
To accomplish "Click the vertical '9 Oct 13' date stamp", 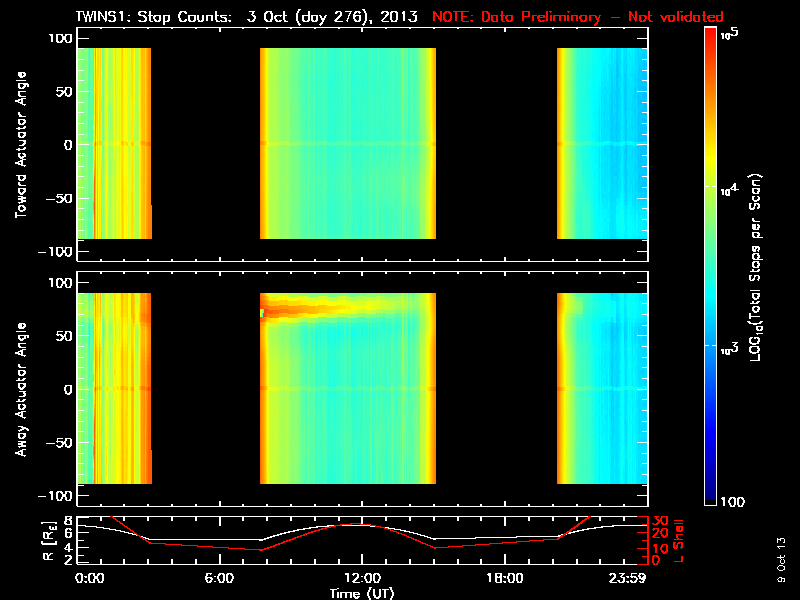I will (x=781, y=560).
